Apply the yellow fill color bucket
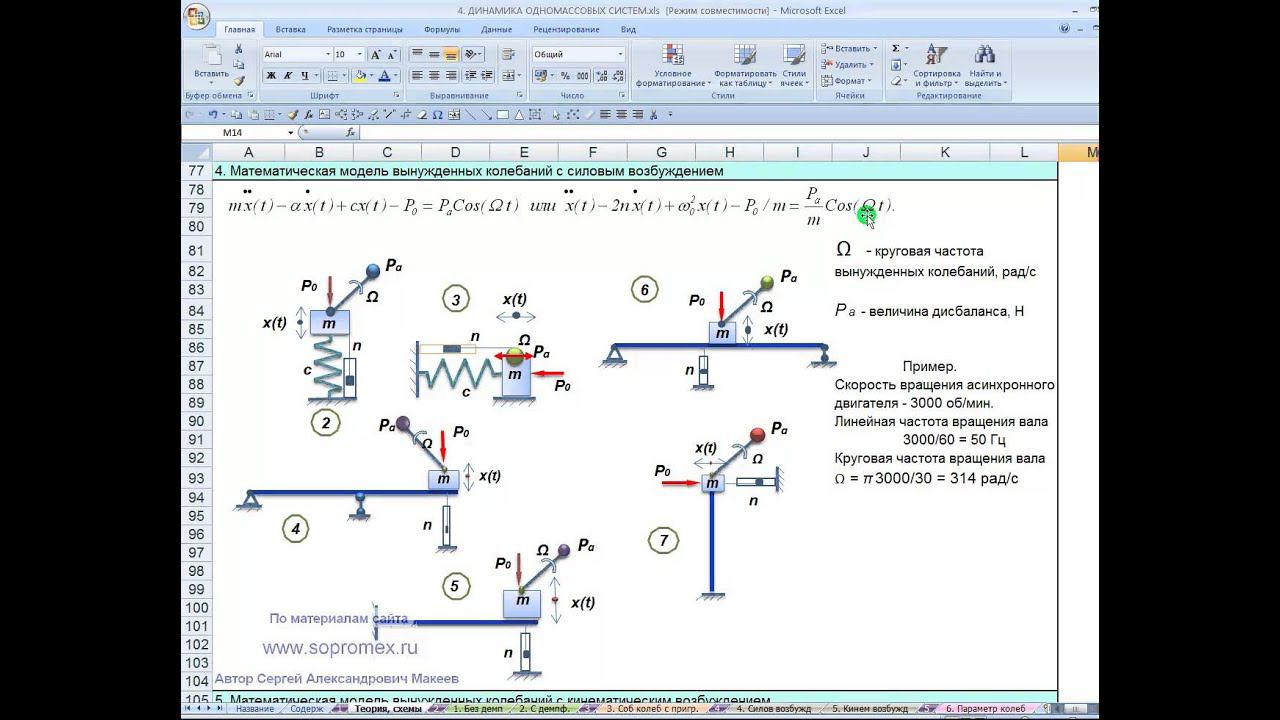 pyautogui.click(x=360, y=75)
